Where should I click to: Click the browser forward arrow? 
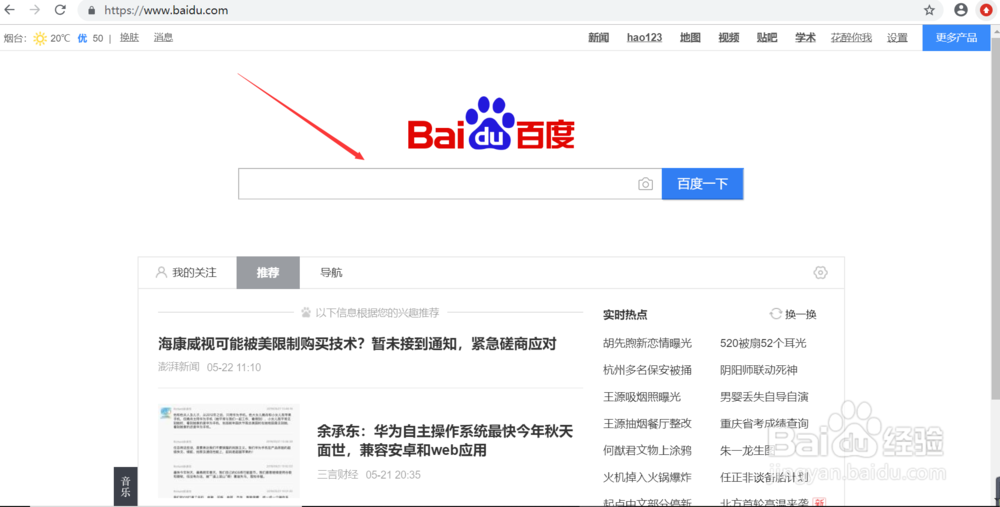[x=34, y=10]
